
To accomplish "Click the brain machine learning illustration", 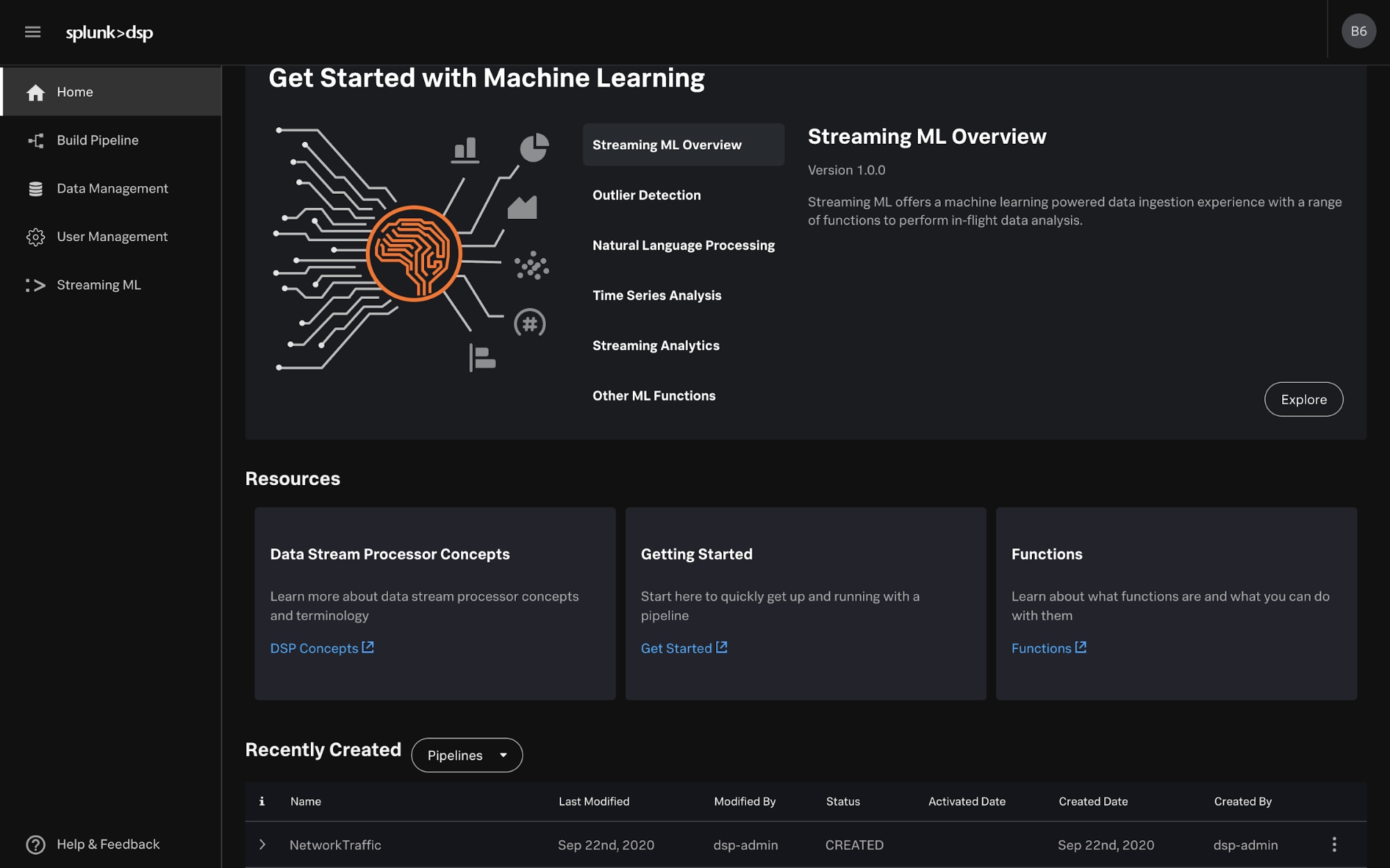I will pos(413,250).
